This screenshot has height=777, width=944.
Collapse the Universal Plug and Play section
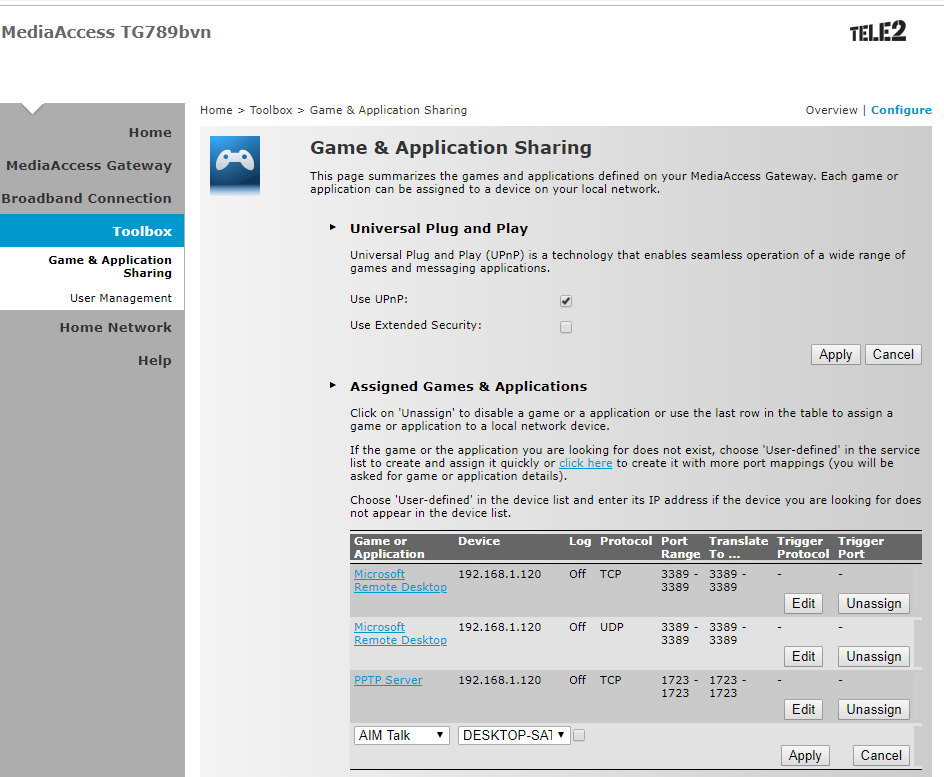(332, 228)
